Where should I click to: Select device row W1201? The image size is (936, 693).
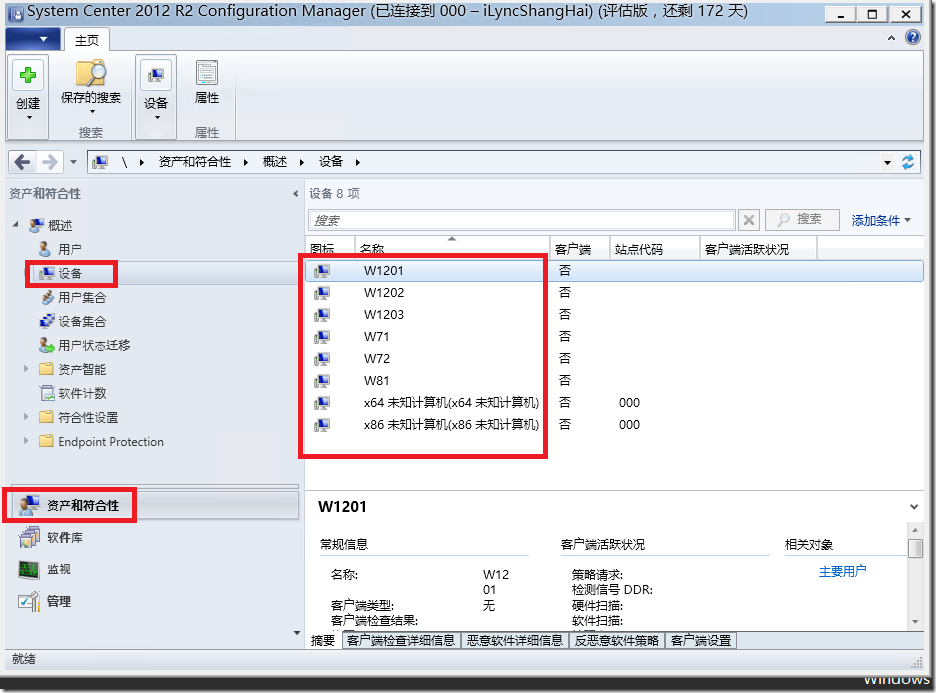pos(614,270)
